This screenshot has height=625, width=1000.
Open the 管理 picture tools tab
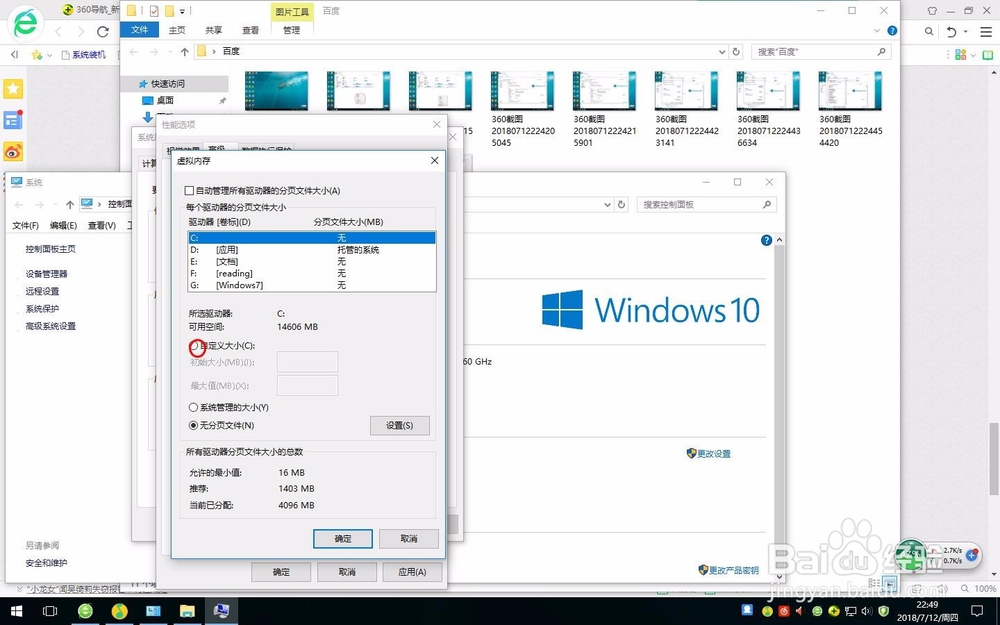(x=291, y=30)
